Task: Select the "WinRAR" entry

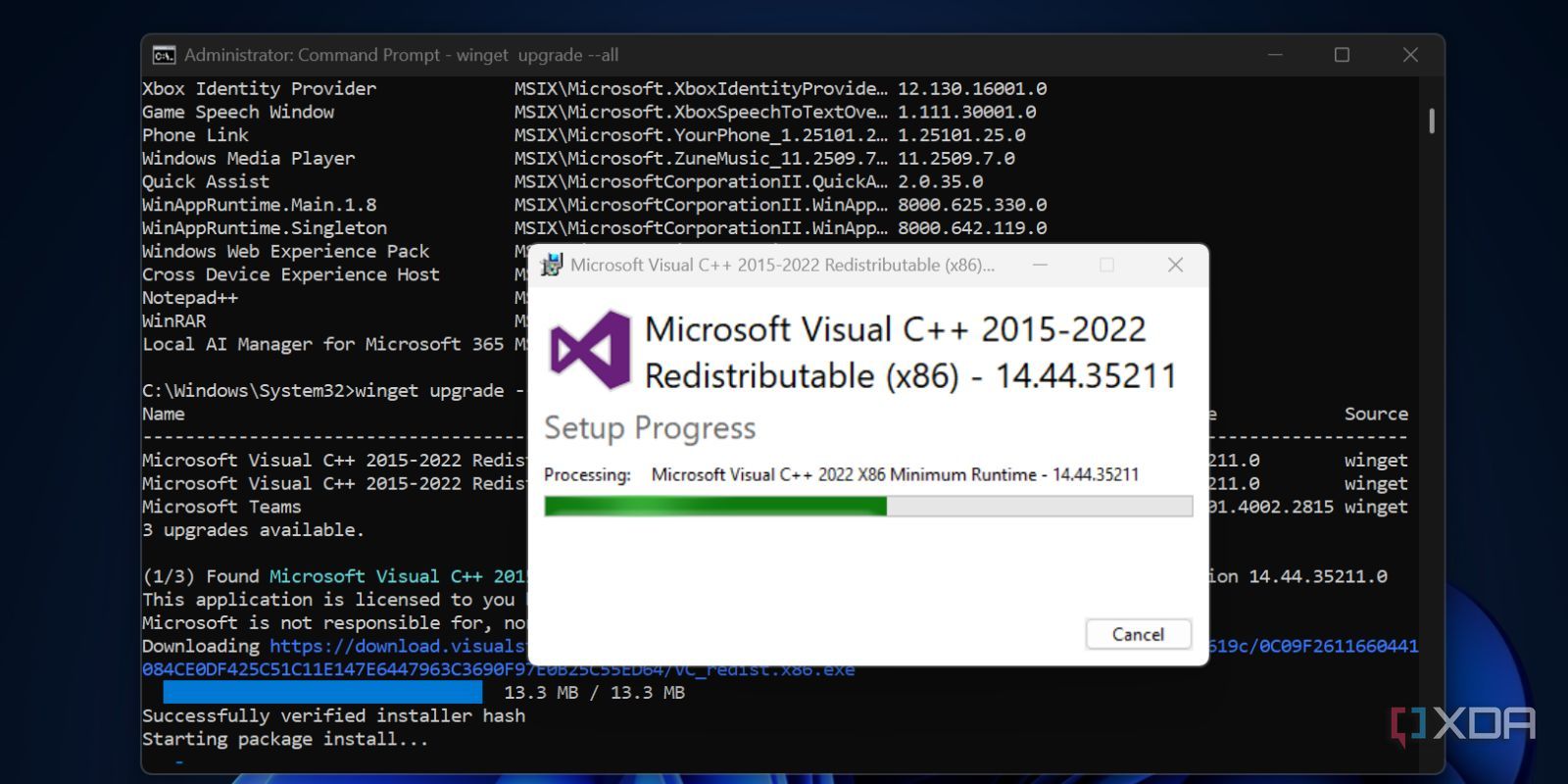Action: [x=174, y=321]
